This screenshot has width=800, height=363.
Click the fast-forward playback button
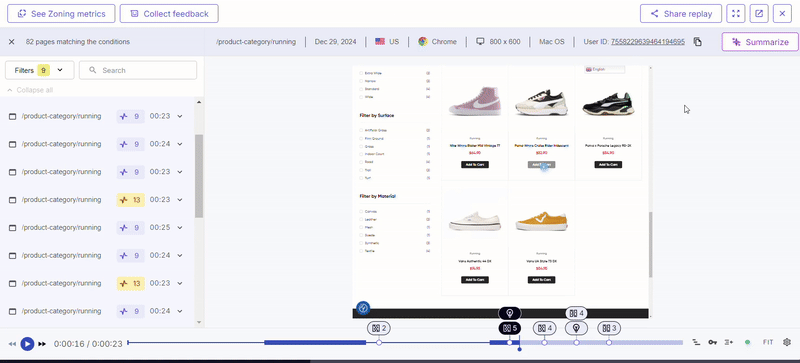pos(42,344)
